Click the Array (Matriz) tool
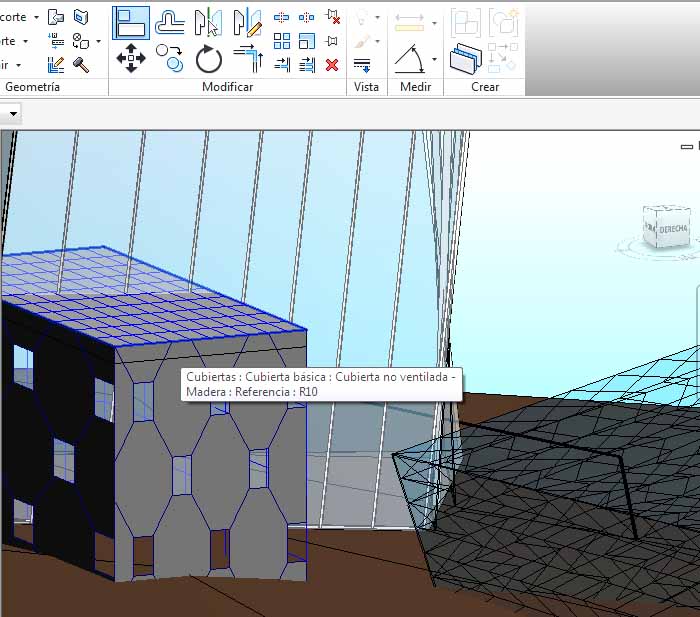Image resolution: width=700 pixels, height=617 pixels. [282, 41]
